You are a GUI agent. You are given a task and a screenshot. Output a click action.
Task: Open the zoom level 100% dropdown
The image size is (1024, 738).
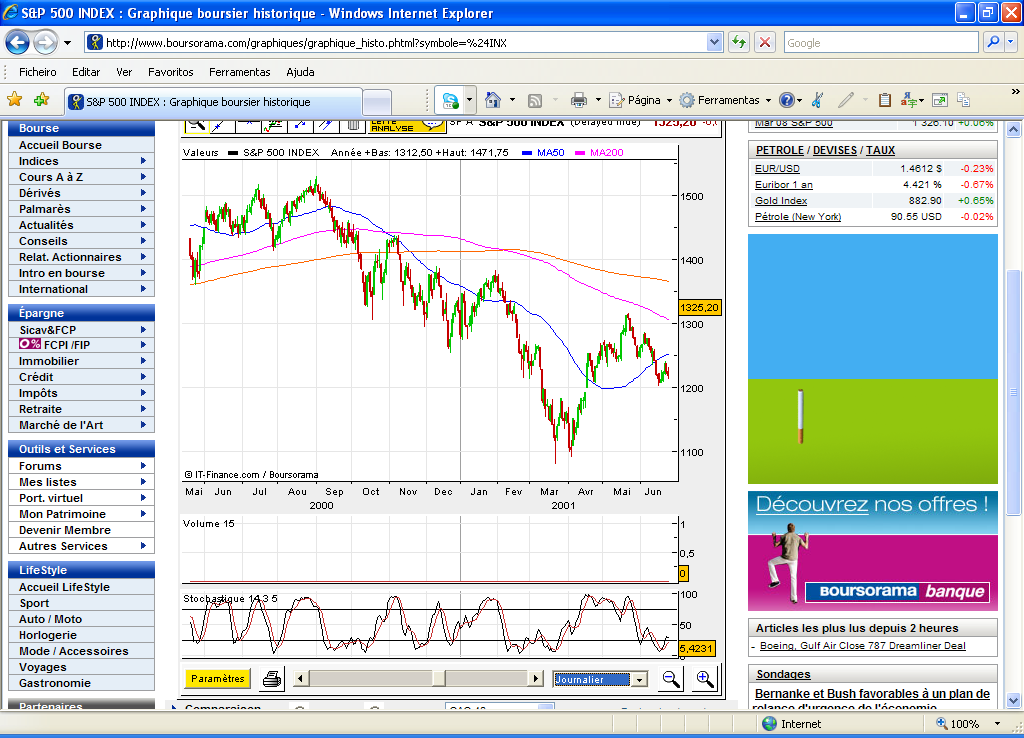pyautogui.click(x=997, y=724)
